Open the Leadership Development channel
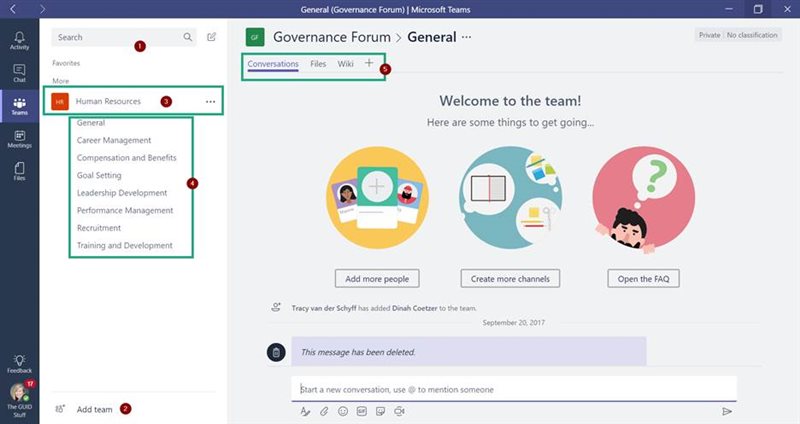The width and height of the screenshot is (800, 424). pyautogui.click(x=122, y=193)
